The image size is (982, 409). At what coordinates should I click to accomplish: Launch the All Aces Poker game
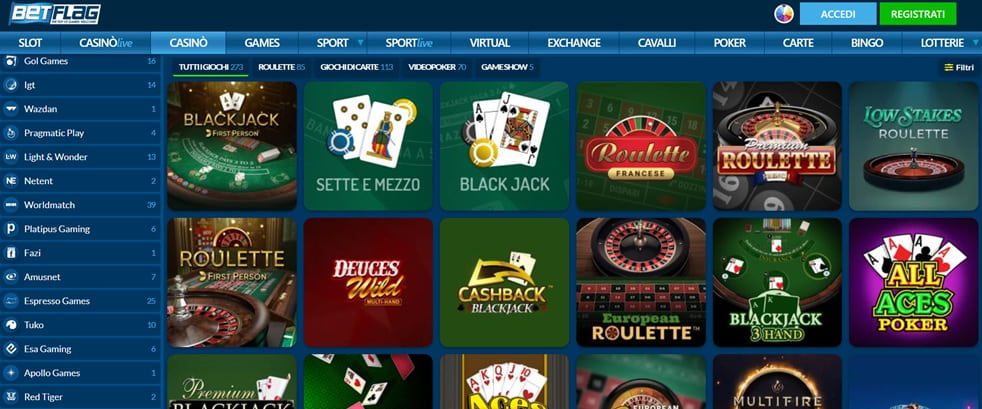click(913, 282)
